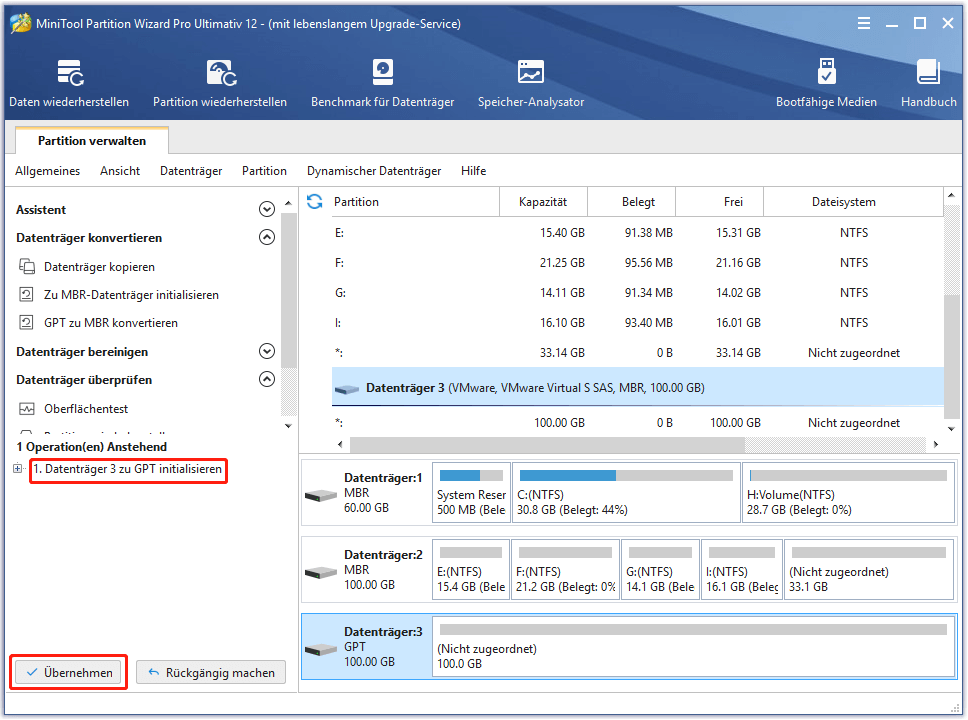The width and height of the screenshot is (968, 720).
Task: Select 33.1 GB unallocated block on Disk 2
Action: [869, 570]
